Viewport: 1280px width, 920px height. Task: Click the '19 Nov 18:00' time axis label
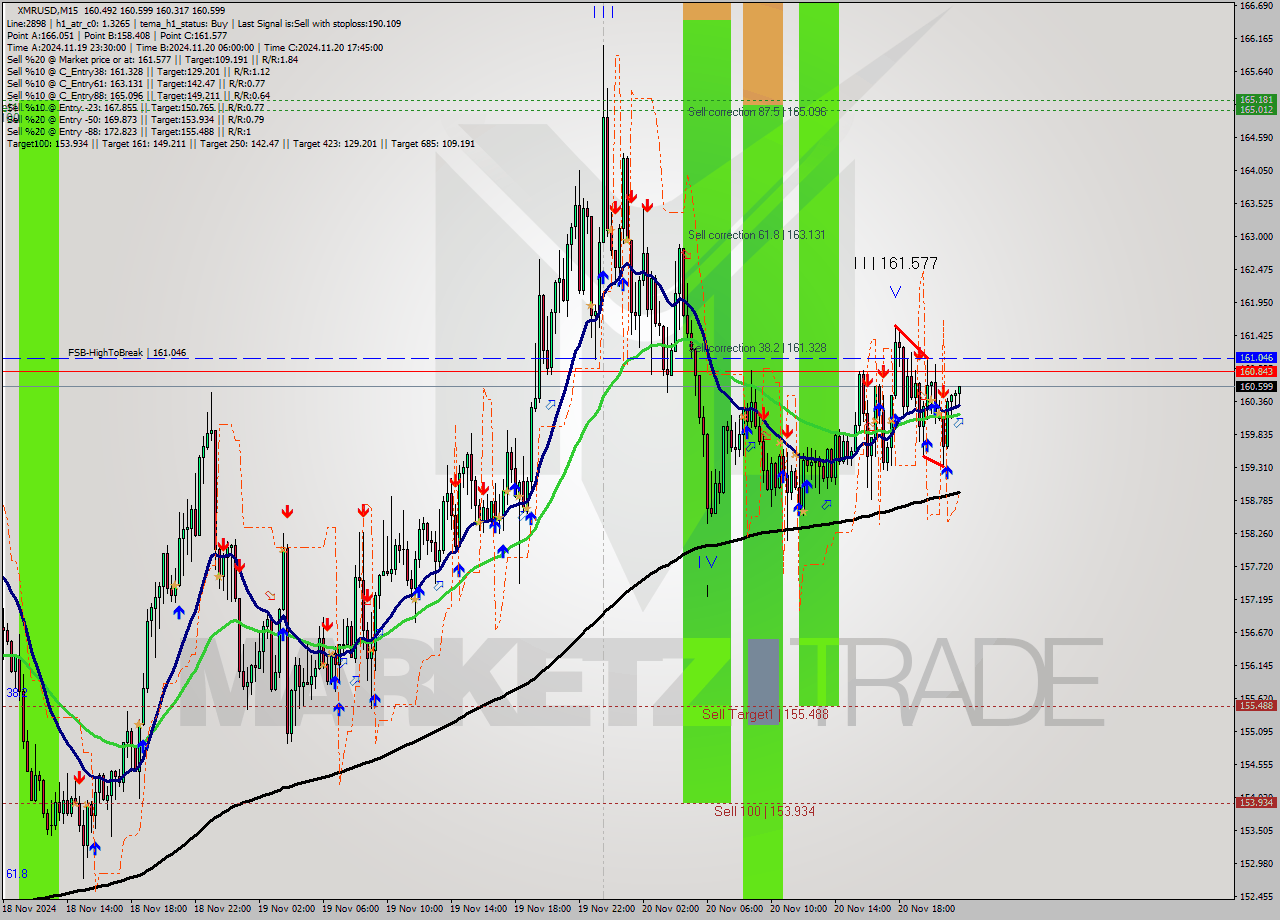(543, 910)
